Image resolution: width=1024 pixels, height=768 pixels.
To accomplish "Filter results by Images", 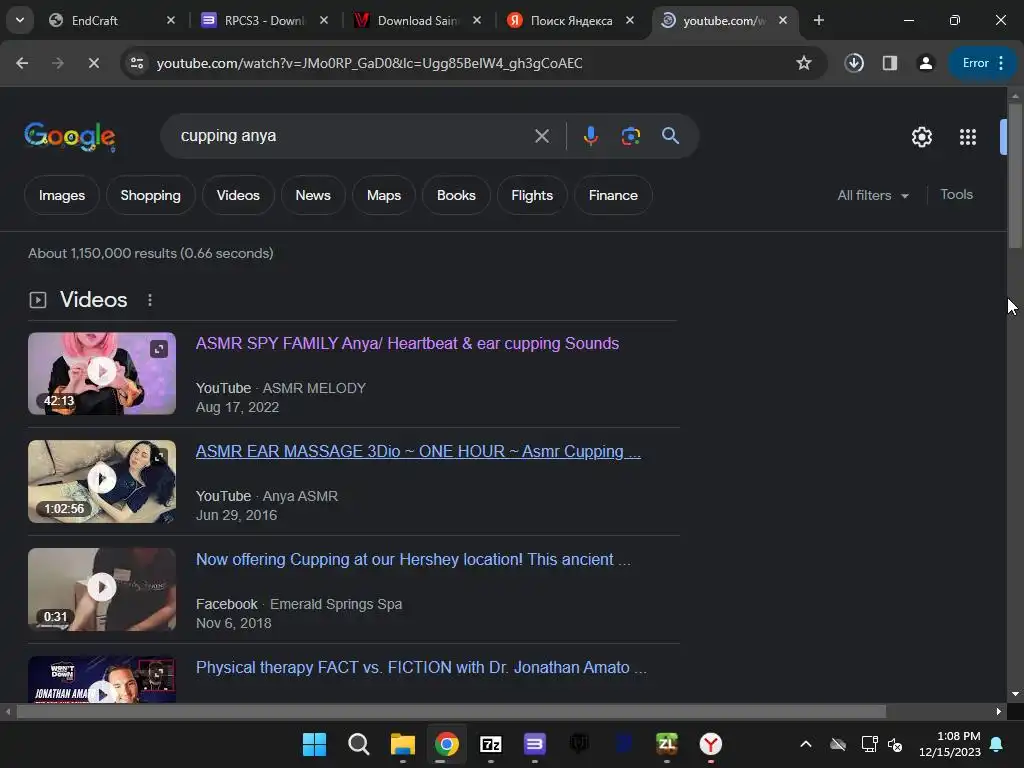I will (62, 195).
